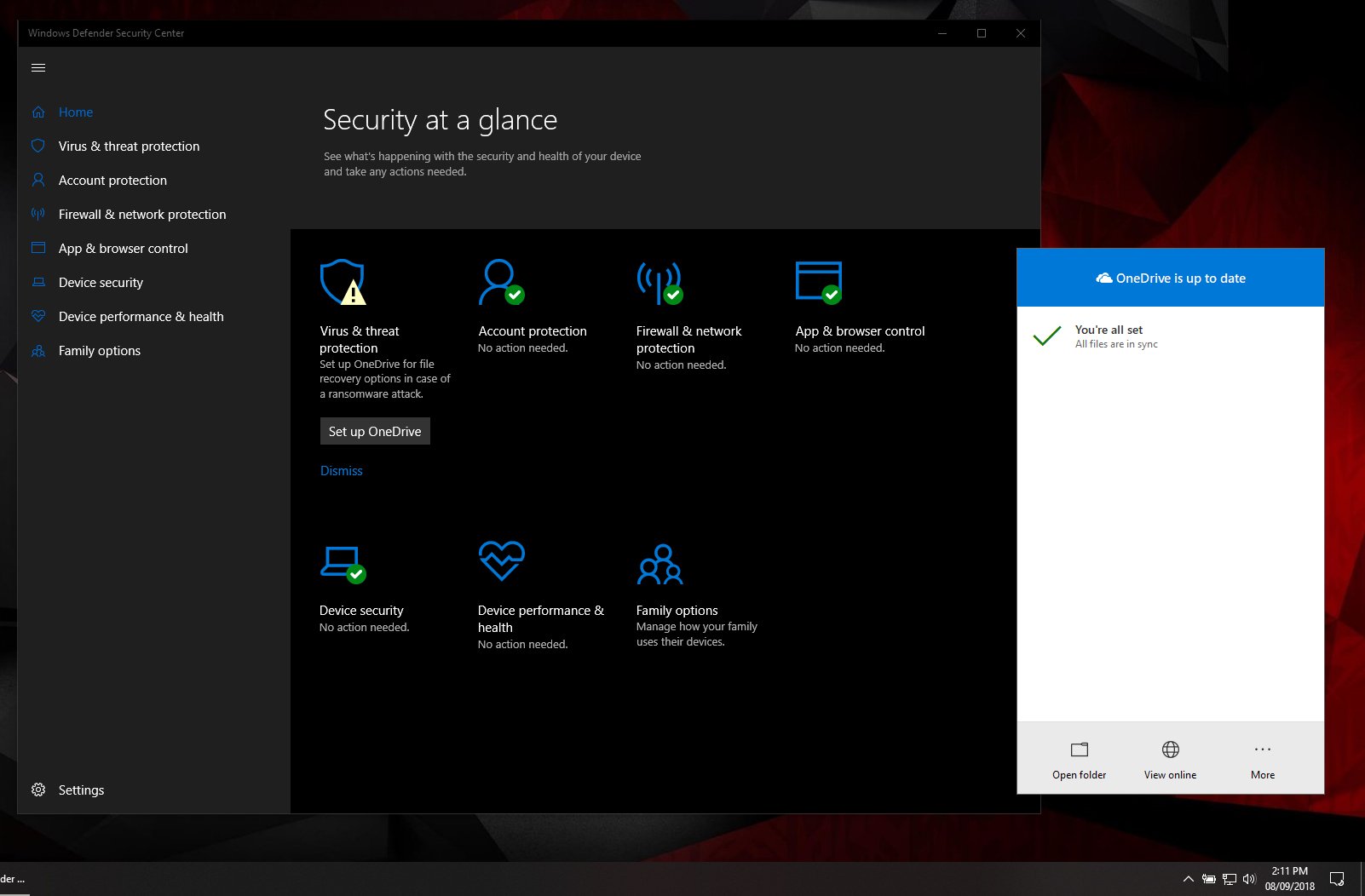1365x896 pixels.
Task: Click the OneDrive More ellipsis icon
Action: 1263,750
